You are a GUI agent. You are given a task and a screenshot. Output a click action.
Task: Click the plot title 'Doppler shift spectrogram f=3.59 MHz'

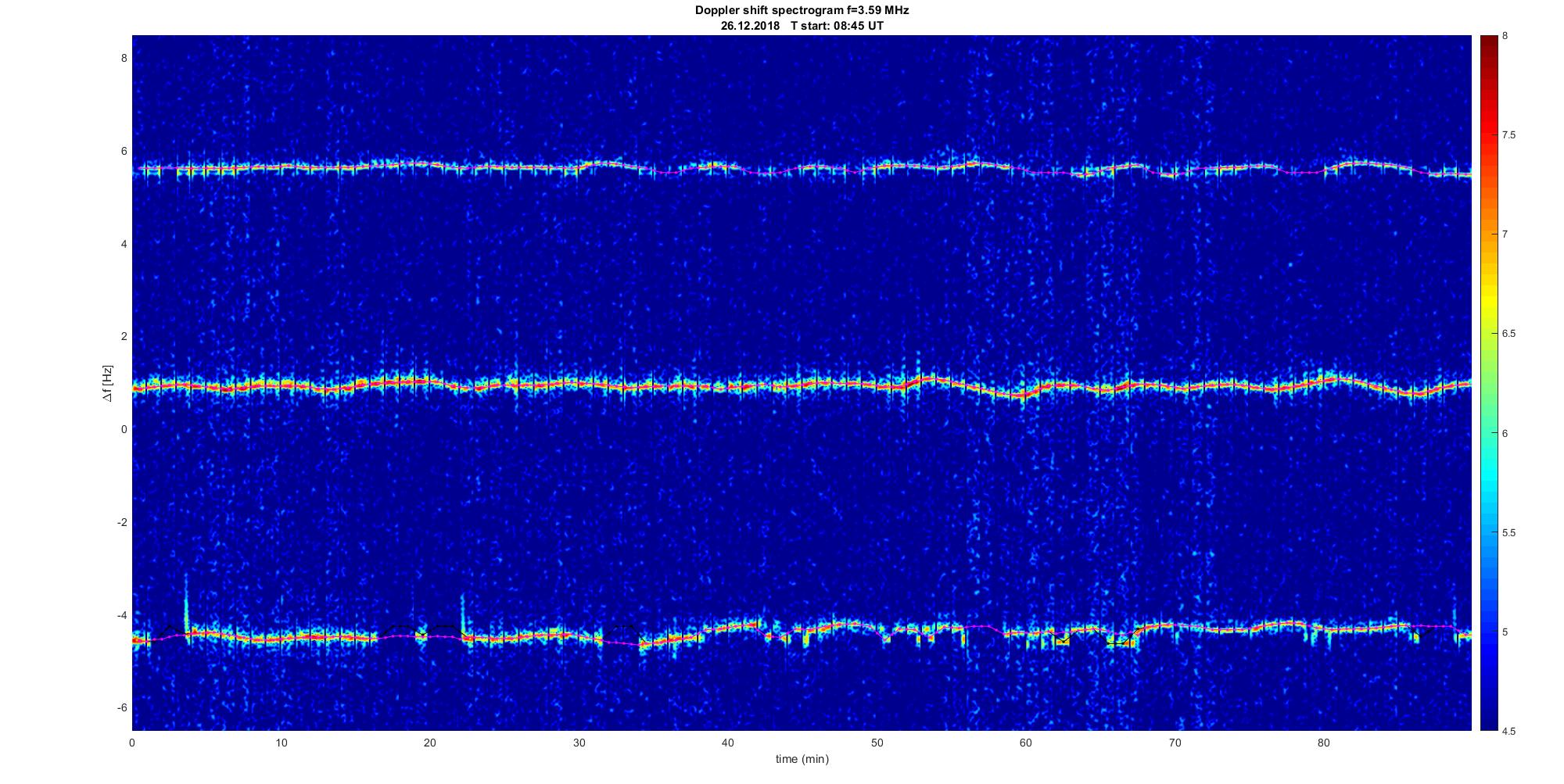[802, 11]
